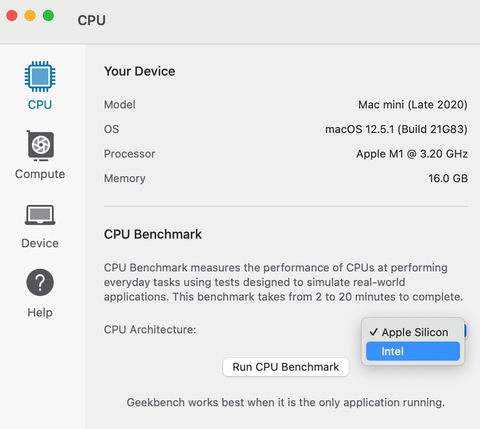Image resolution: width=480 pixels, height=429 pixels.
Task: Open the Help question mark icon
Action: pyautogui.click(x=40, y=283)
